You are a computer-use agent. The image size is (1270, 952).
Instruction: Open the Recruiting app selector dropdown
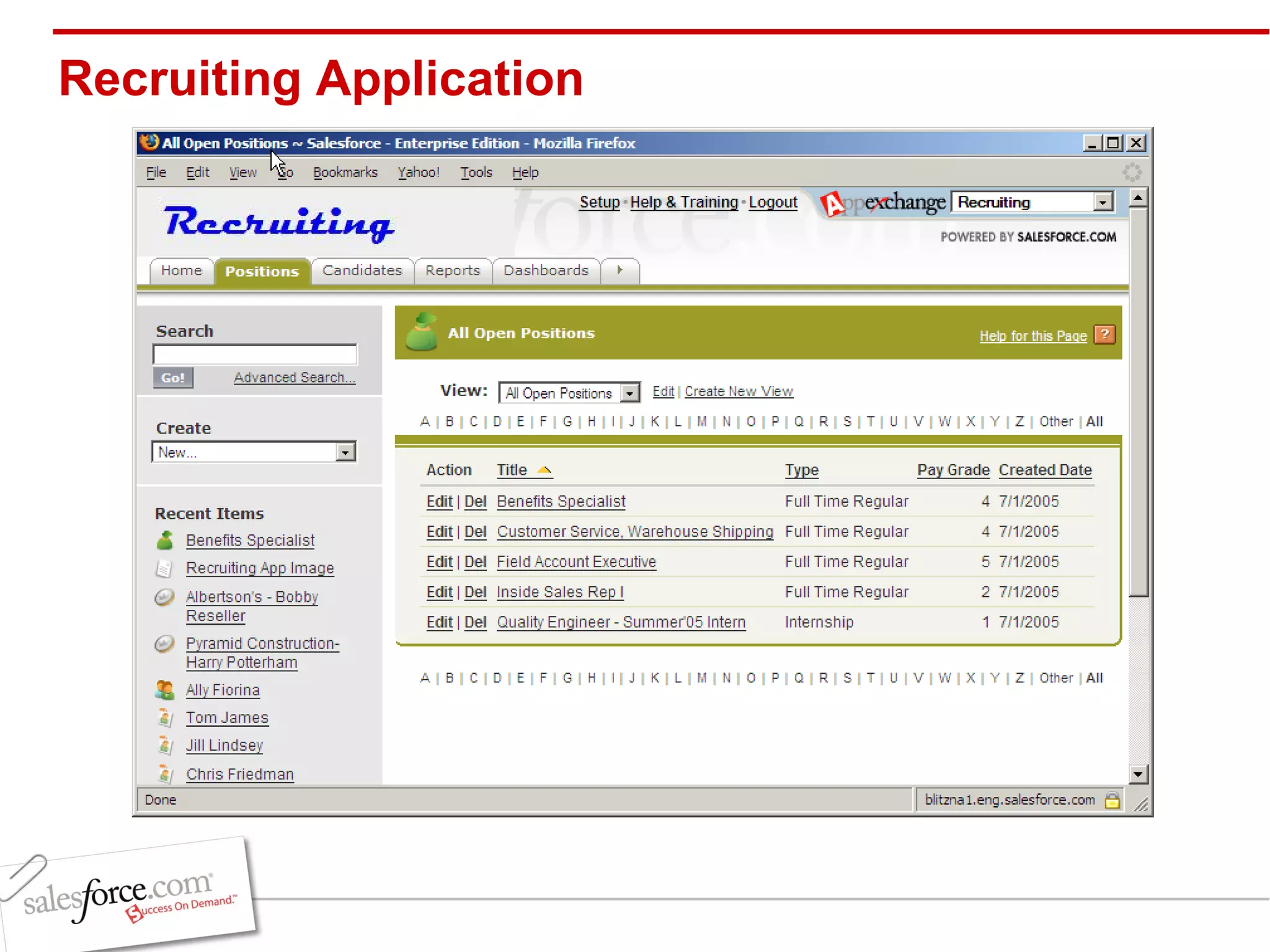(x=1103, y=202)
